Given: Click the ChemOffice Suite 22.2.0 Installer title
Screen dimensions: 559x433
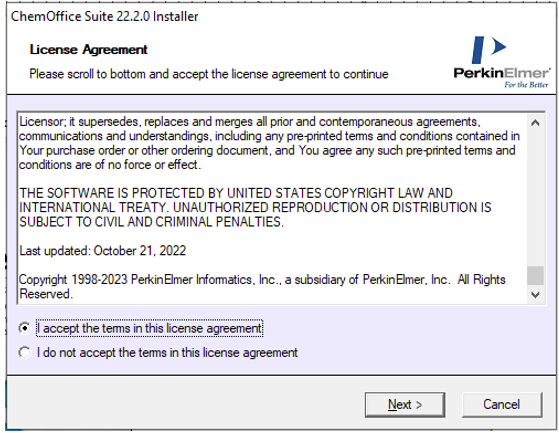Looking at the screenshot, I should point(104,17).
